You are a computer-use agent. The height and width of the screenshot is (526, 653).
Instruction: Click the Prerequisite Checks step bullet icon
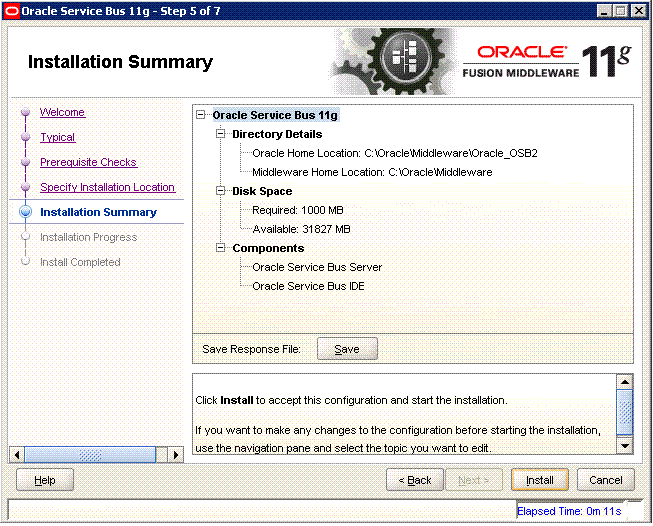click(x=25, y=162)
